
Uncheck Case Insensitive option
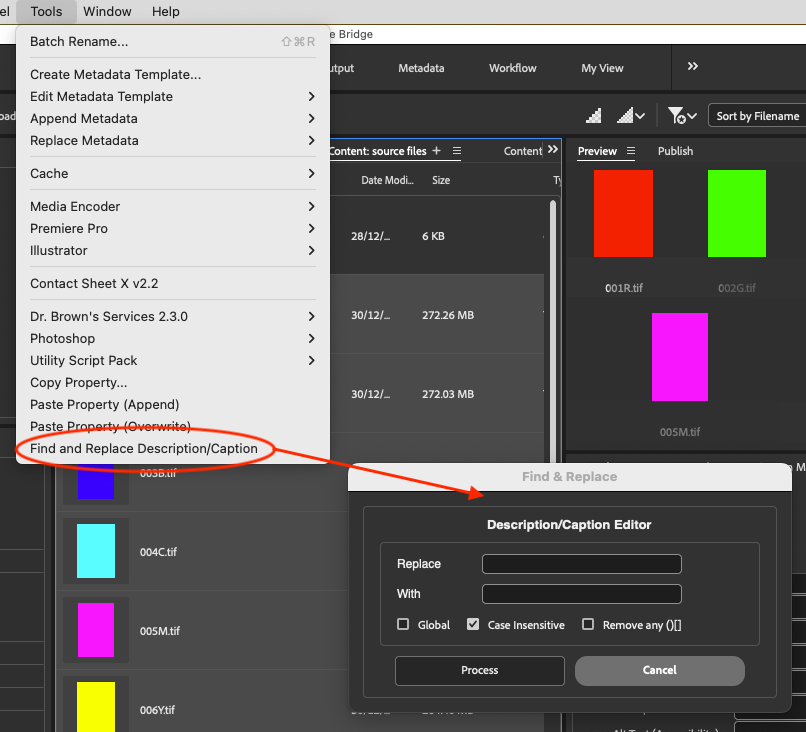coord(472,624)
